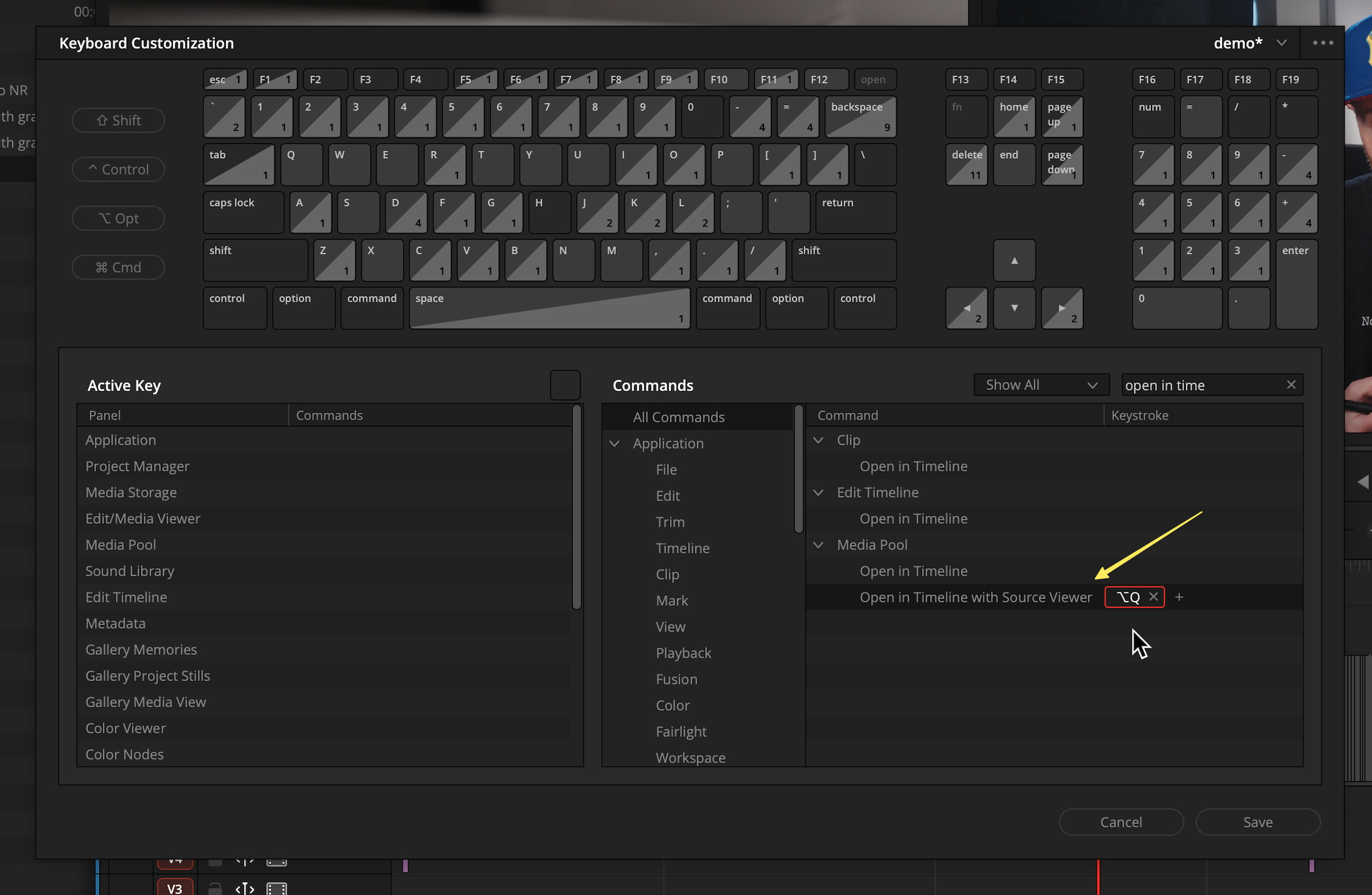Remove the Opt+Q keystroke assignment
Image resolution: width=1372 pixels, height=895 pixels.
[1153, 597]
